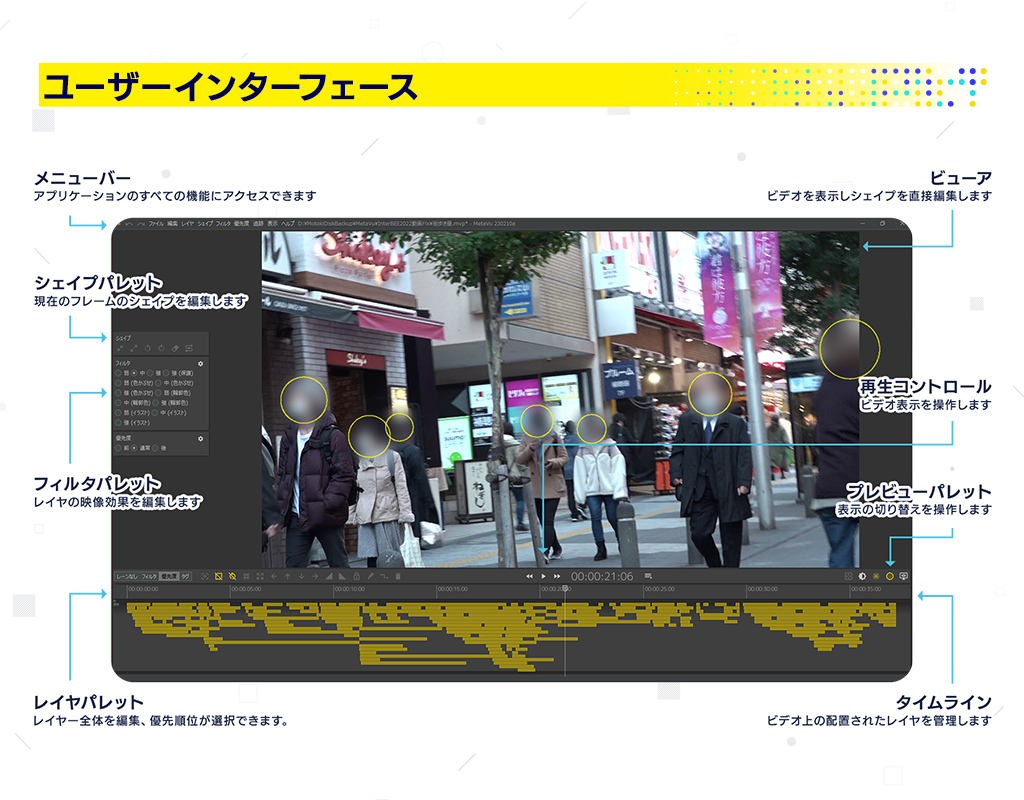
Task: Open the 追跡 menu
Action: click(x=258, y=224)
